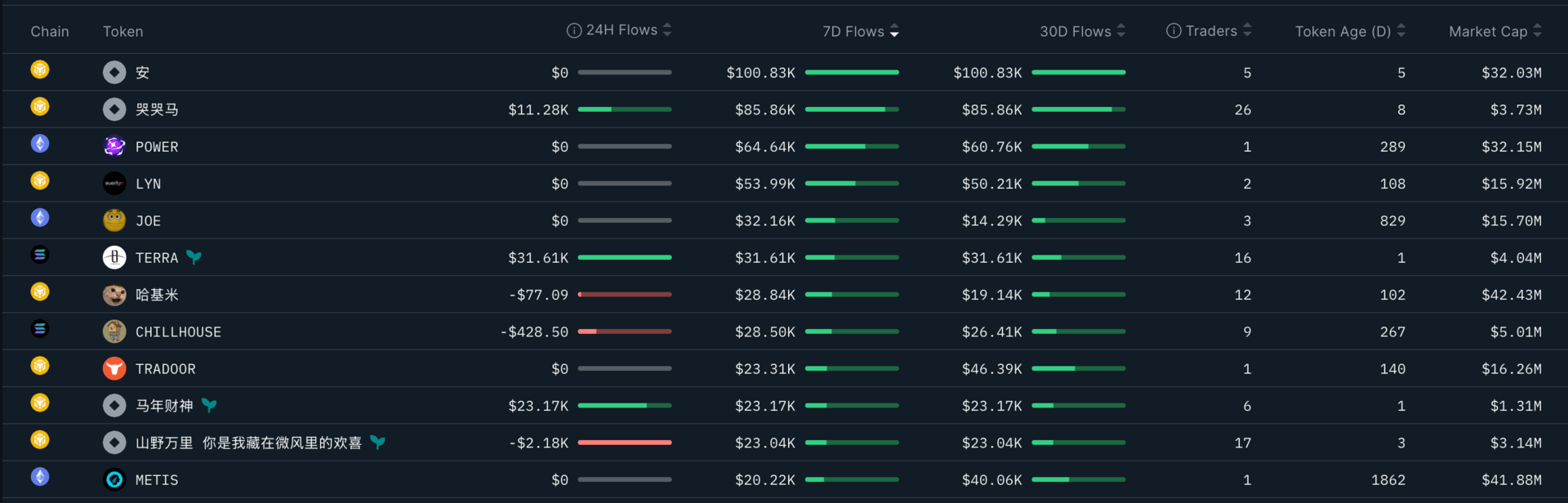Click the green sprout badge next to 马年财神
1568x503 pixels.
(x=209, y=405)
